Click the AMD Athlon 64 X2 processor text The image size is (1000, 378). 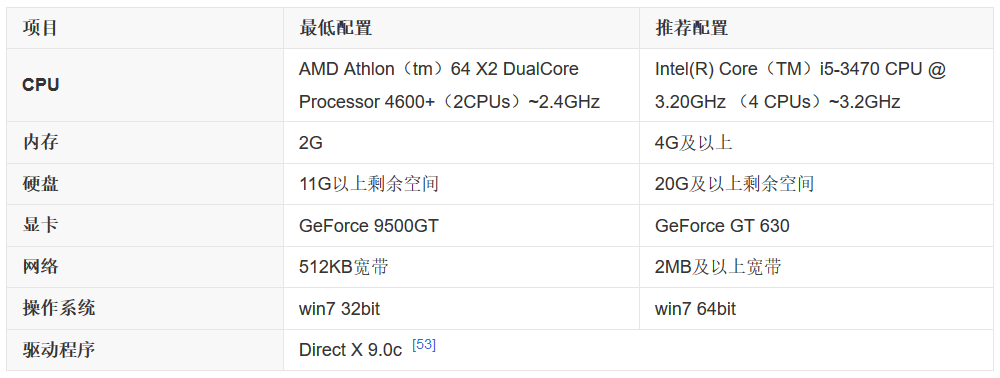click(x=450, y=85)
